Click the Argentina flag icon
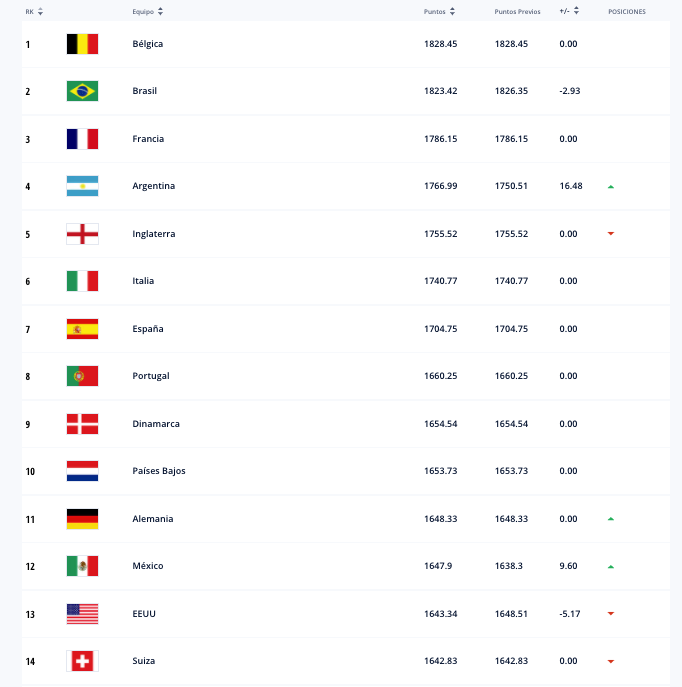Screen dimensions: 682x687 click(x=82, y=186)
